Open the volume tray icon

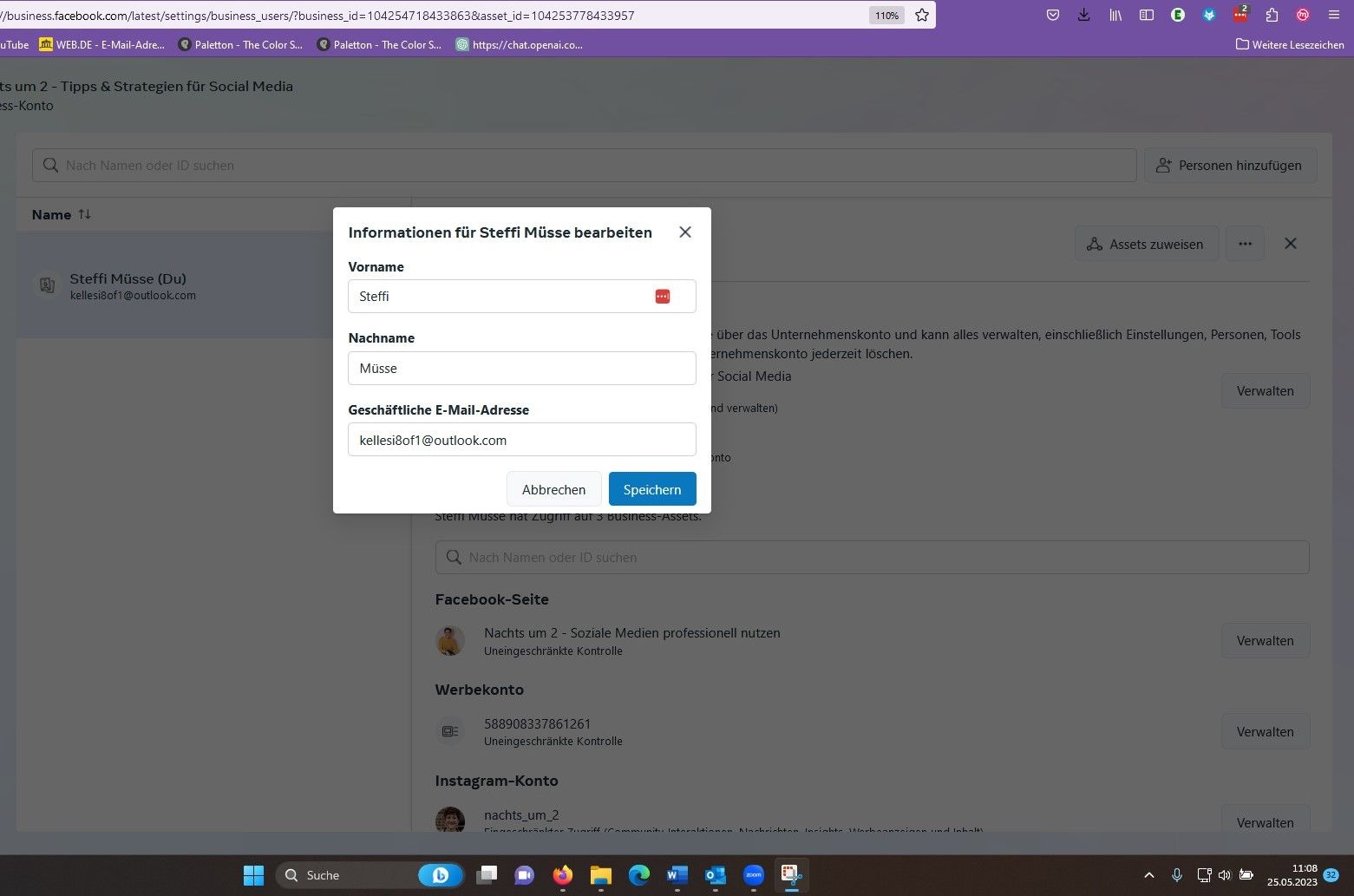coord(1225,875)
